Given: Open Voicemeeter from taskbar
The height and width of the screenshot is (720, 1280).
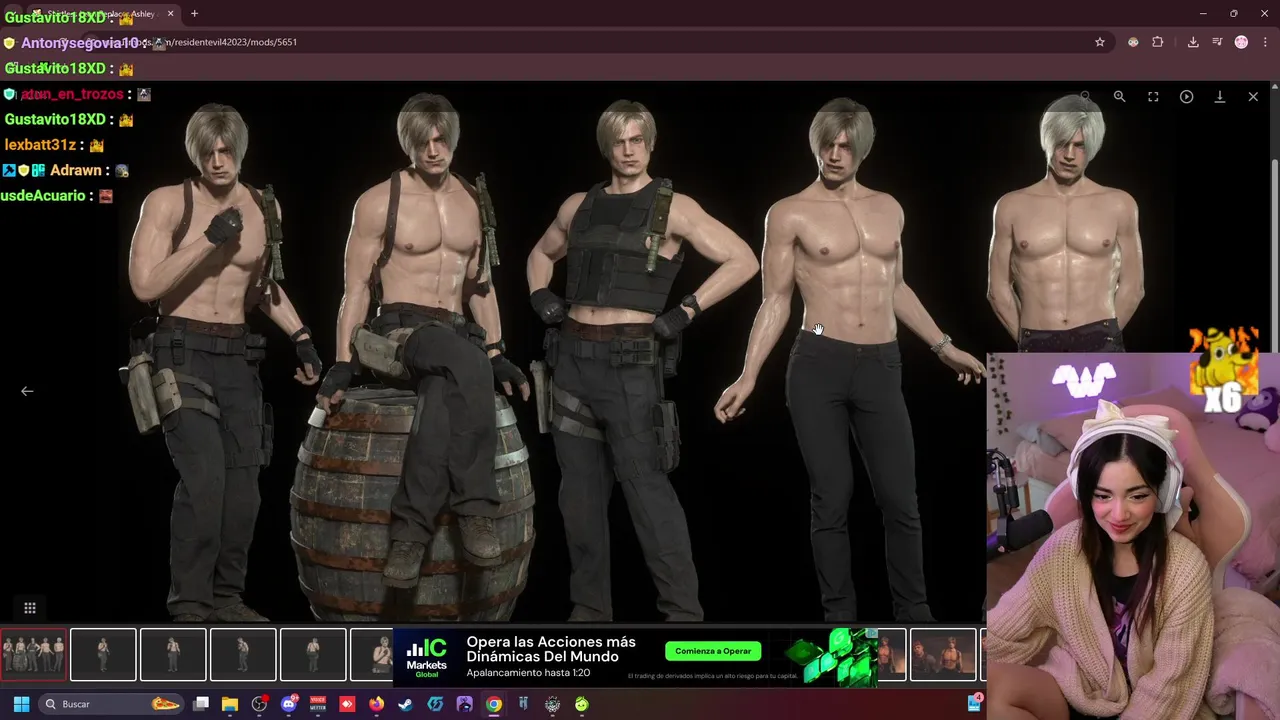Looking at the screenshot, I should 318,704.
